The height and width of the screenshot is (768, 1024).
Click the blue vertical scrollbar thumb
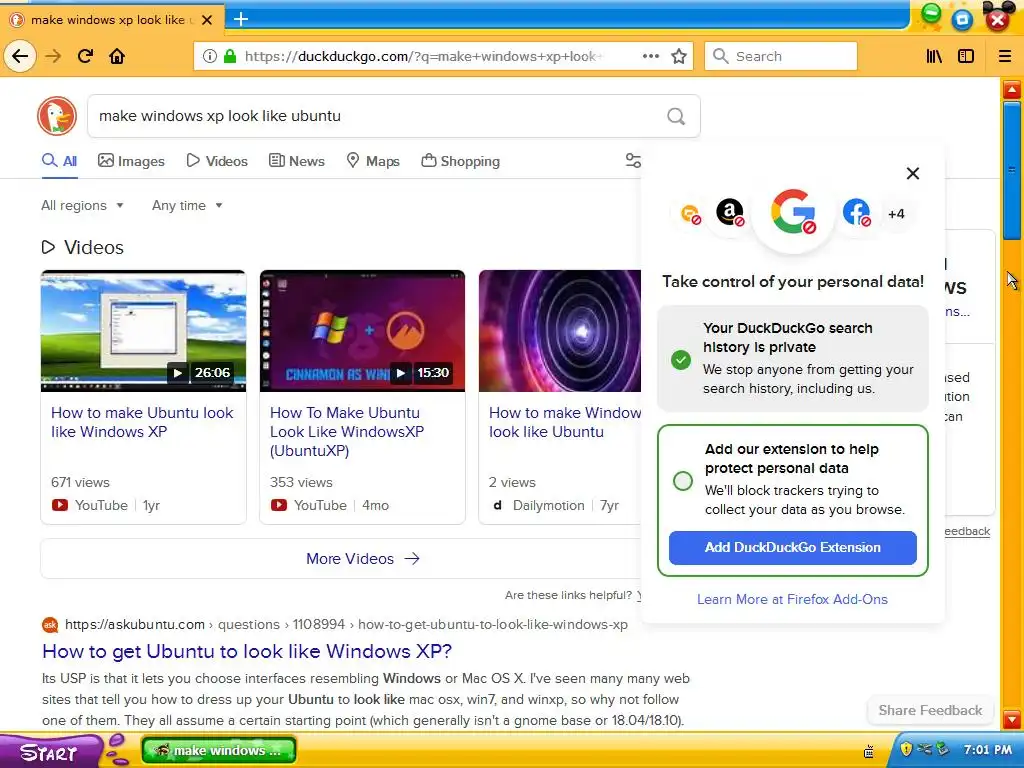click(1012, 171)
